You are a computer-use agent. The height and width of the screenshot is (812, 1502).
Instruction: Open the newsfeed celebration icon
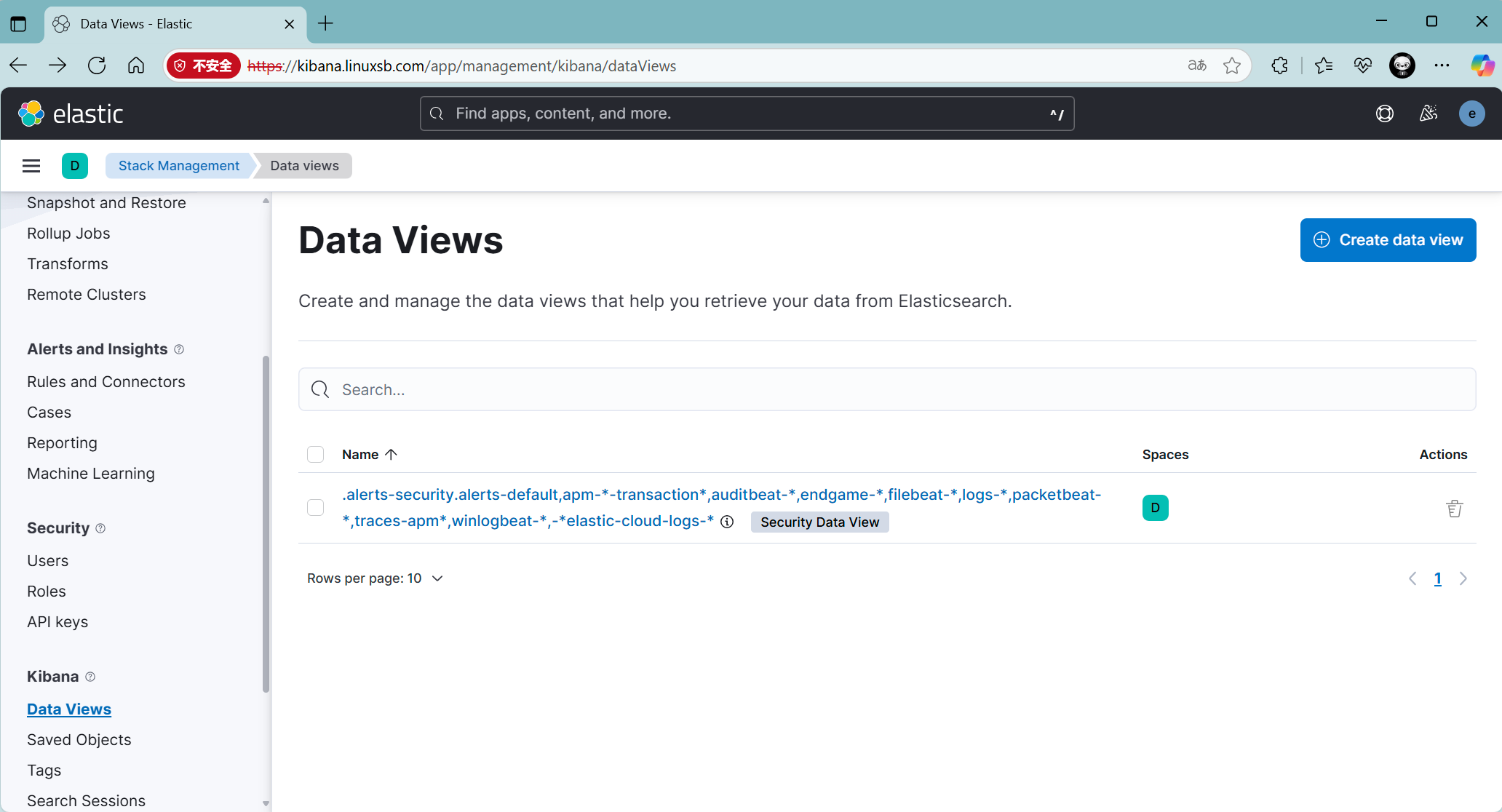tap(1428, 114)
